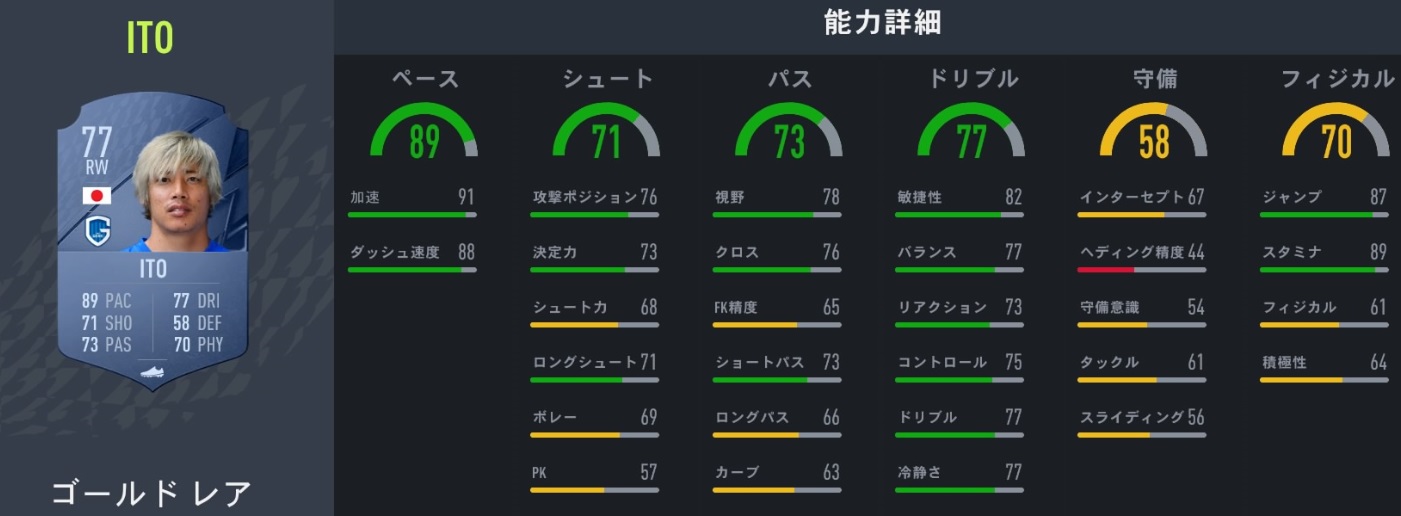
Task: Click the ゴールド レア label
Action: 151,493
